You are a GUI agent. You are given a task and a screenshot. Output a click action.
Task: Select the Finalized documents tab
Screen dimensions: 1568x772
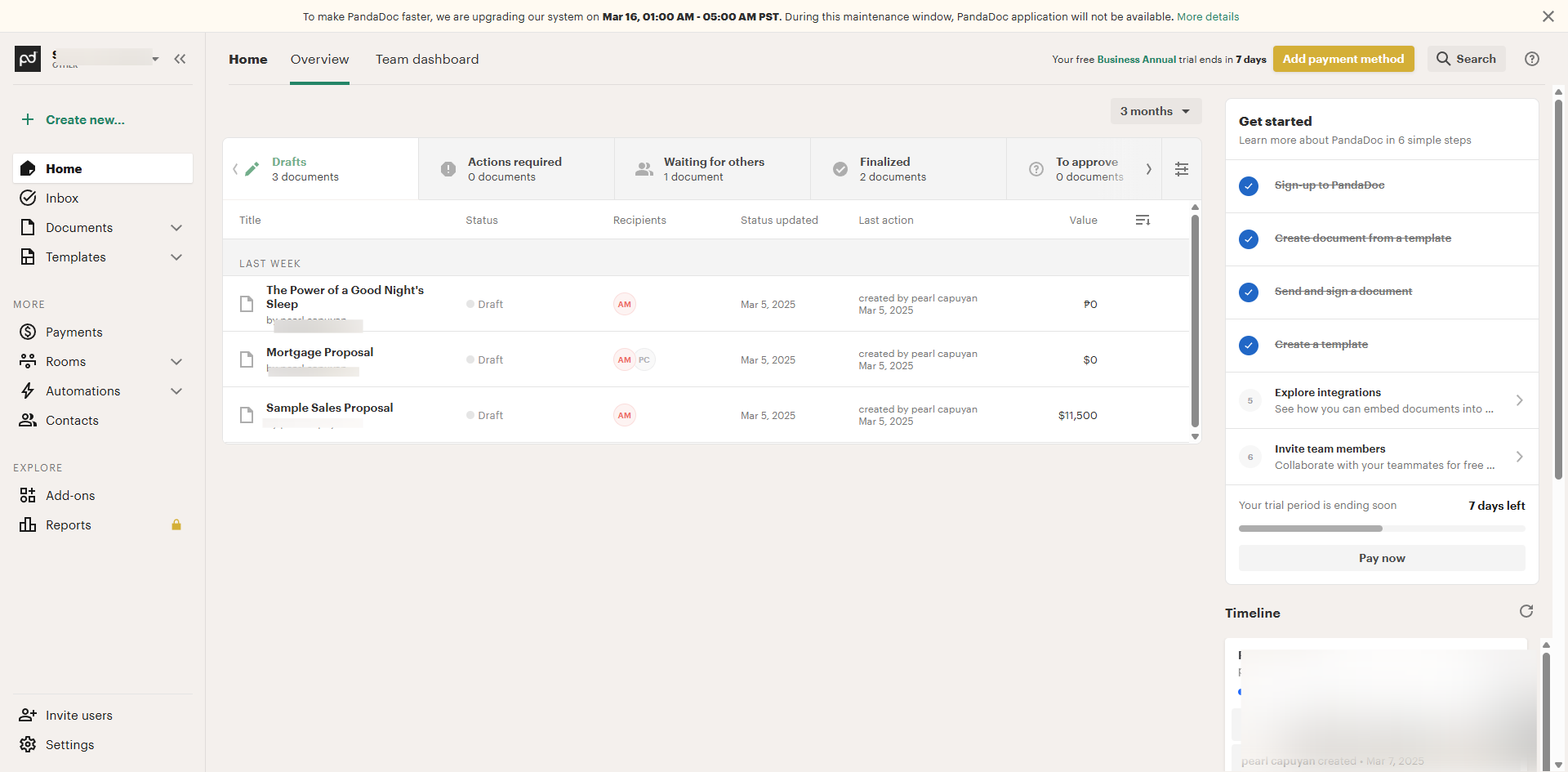[908, 169]
